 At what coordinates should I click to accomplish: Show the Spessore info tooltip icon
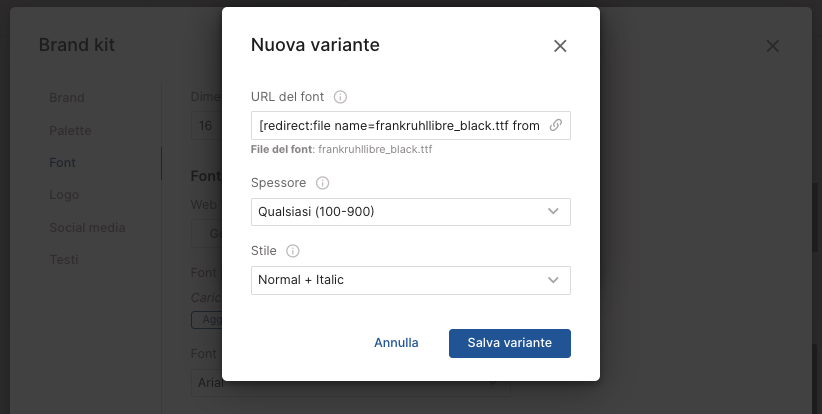click(322, 184)
